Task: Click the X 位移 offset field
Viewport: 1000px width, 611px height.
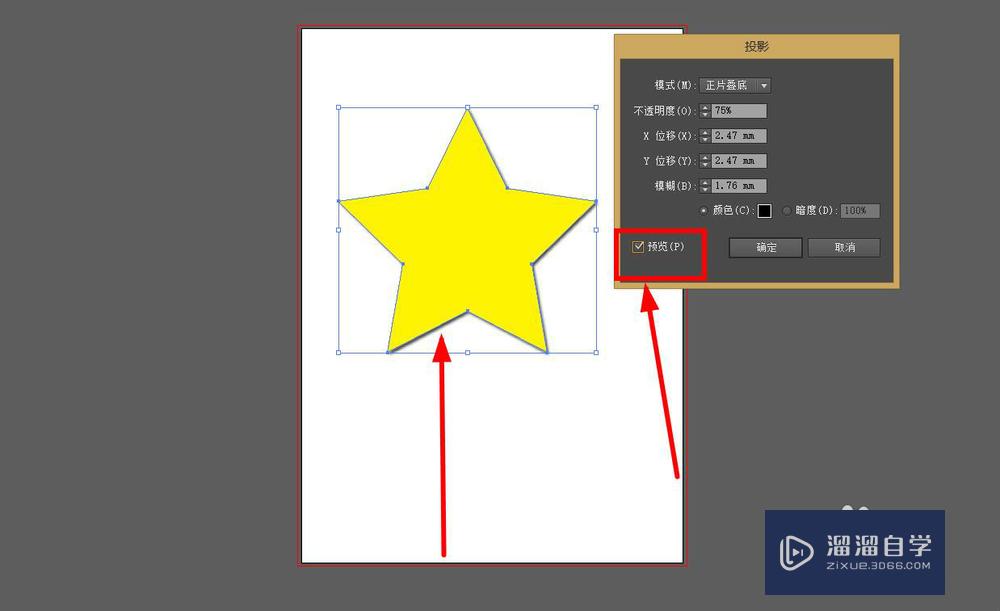Action: point(739,136)
